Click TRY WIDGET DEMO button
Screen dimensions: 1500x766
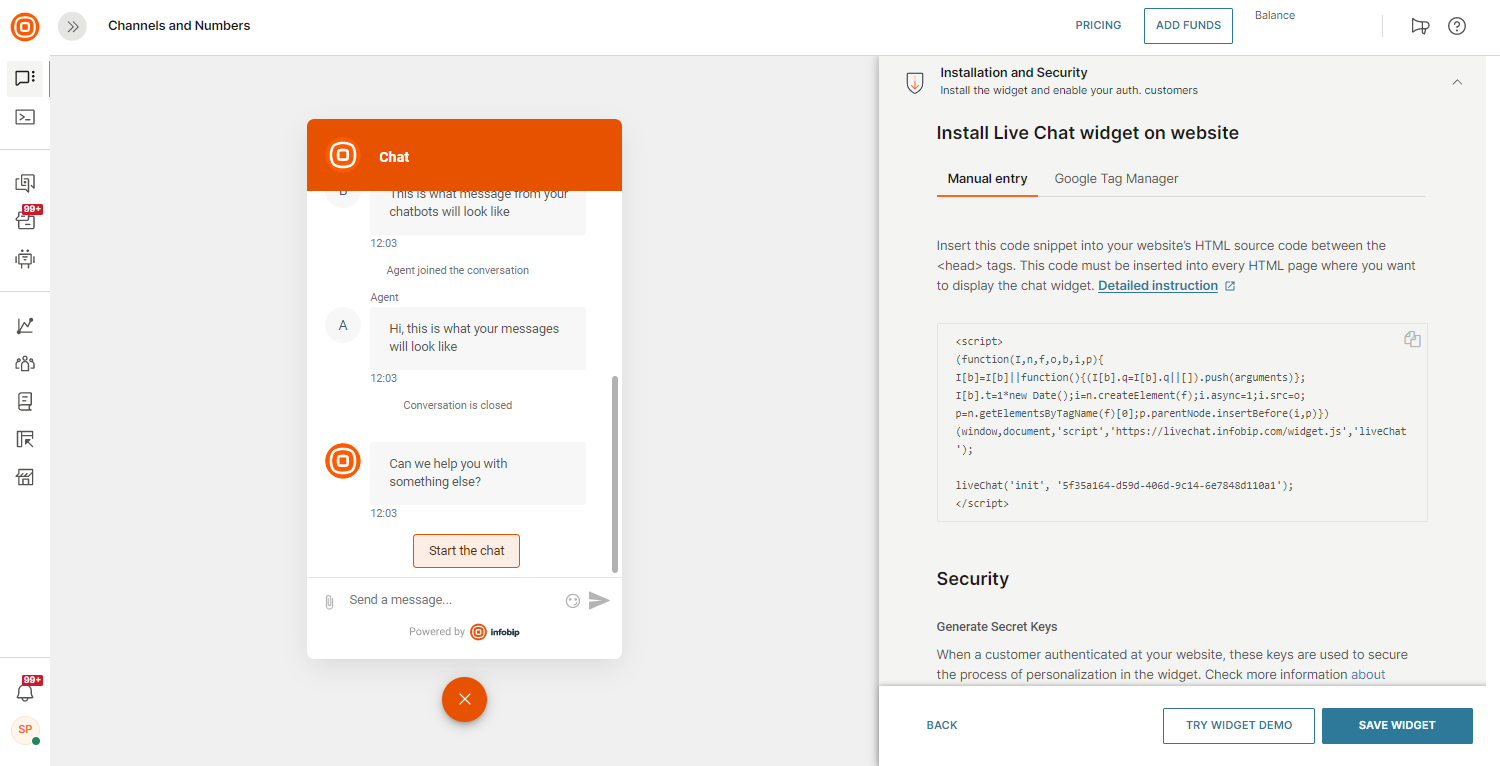[x=1239, y=726]
